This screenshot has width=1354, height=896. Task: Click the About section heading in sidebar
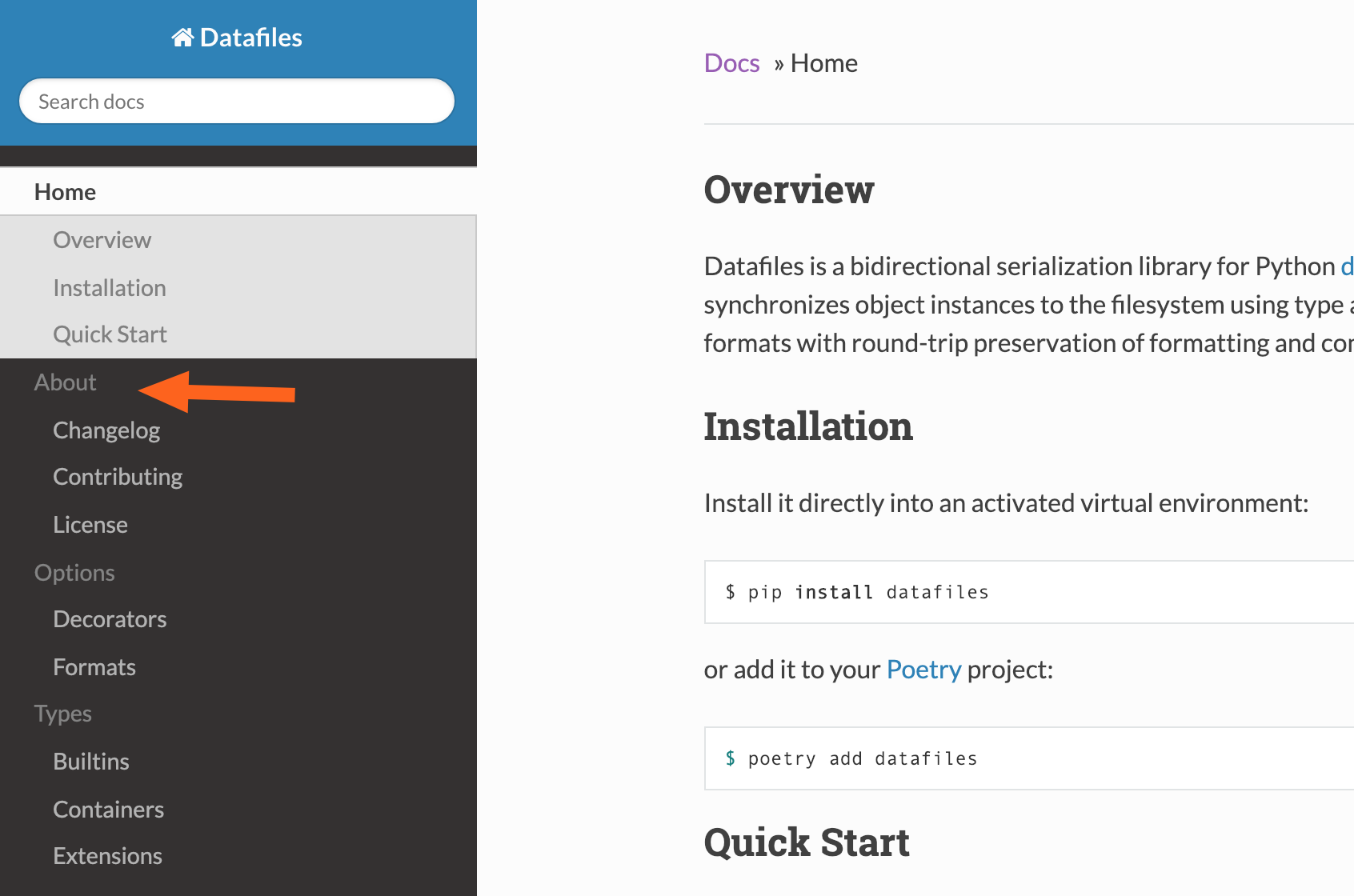65,382
